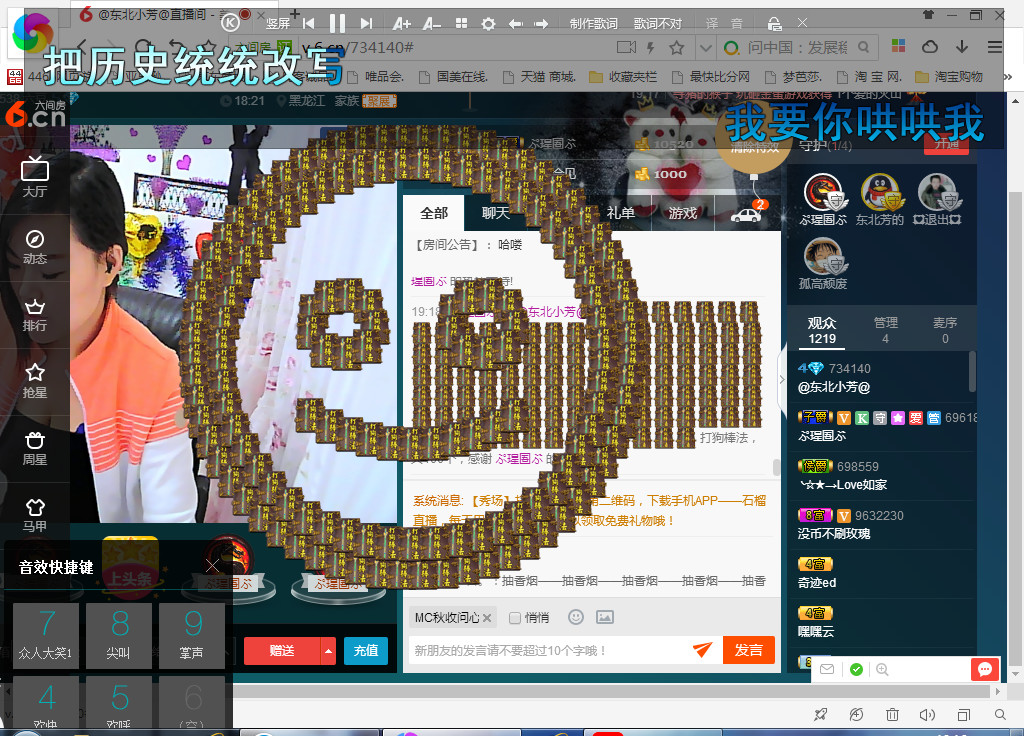Select 观众 1219 audience tab
The height and width of the screenshot is (736, 1024).
[x=822, y=330]
